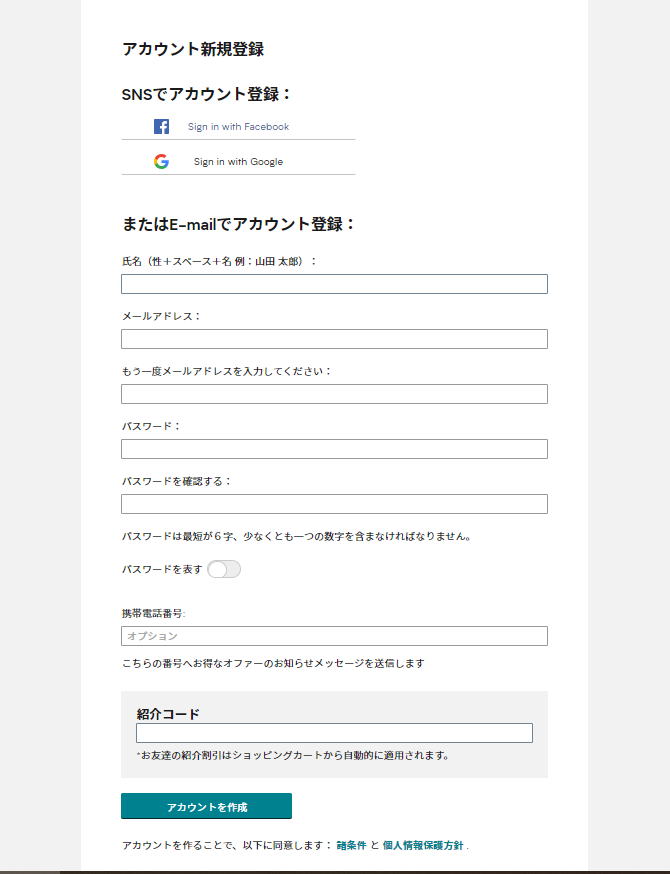Viewport: 670px width, 874px height.
Task: Click the password requirements hint text
Action: pyautogui.click(x=297, y=536)
